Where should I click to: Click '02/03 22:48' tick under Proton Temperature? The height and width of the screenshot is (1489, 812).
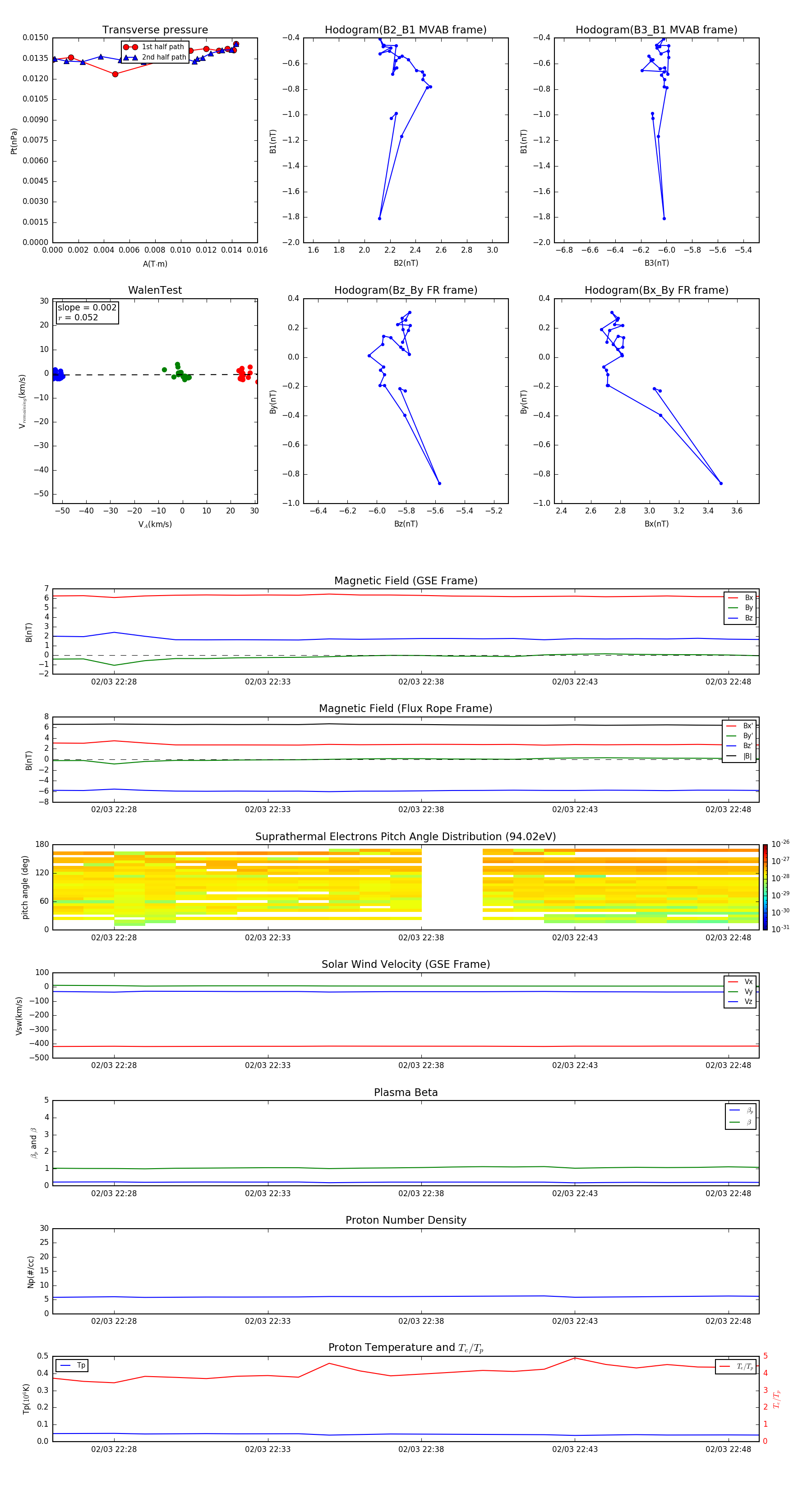point(728,1449)
